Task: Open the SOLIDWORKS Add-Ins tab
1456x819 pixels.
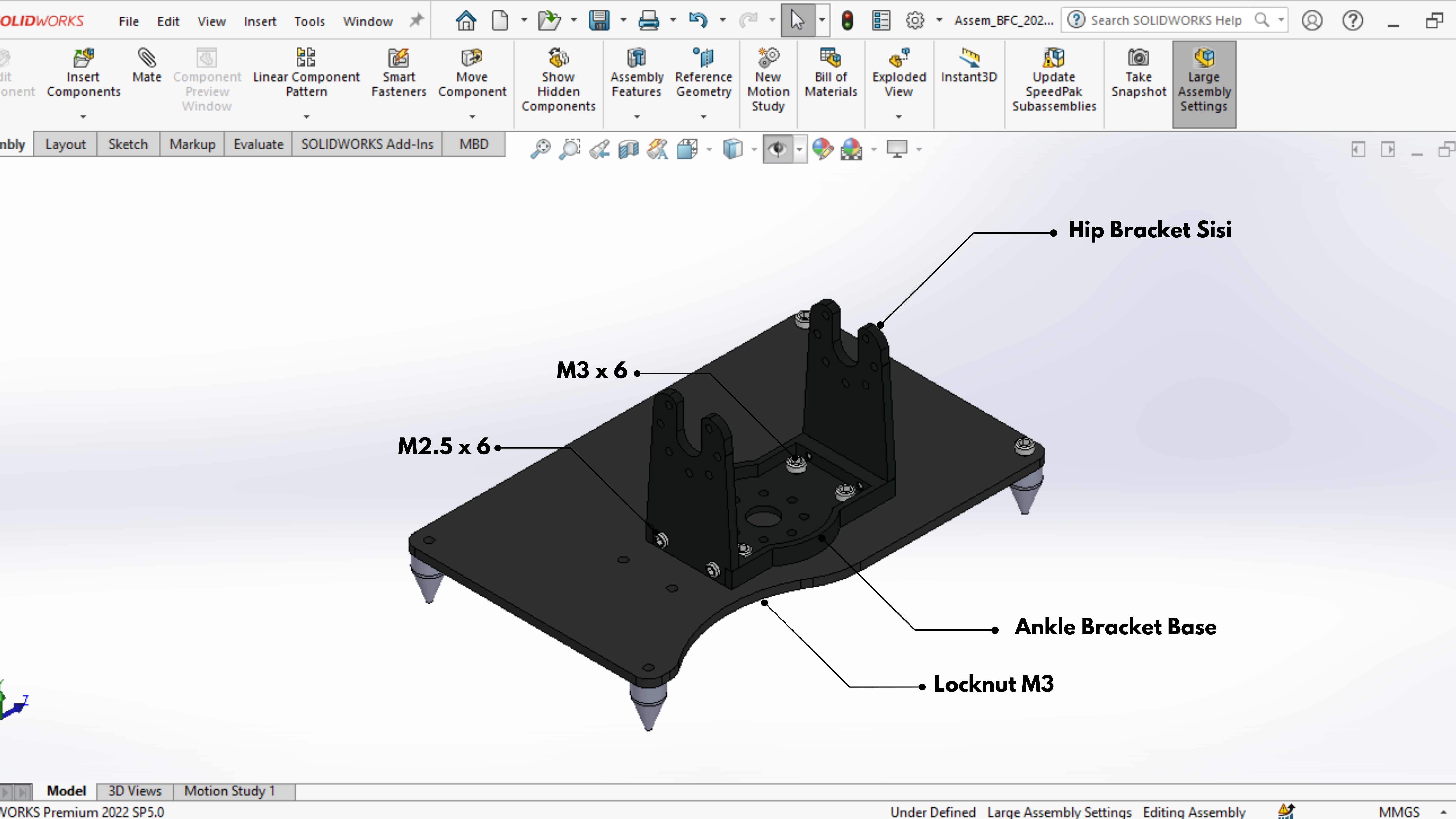Action: 367,145
